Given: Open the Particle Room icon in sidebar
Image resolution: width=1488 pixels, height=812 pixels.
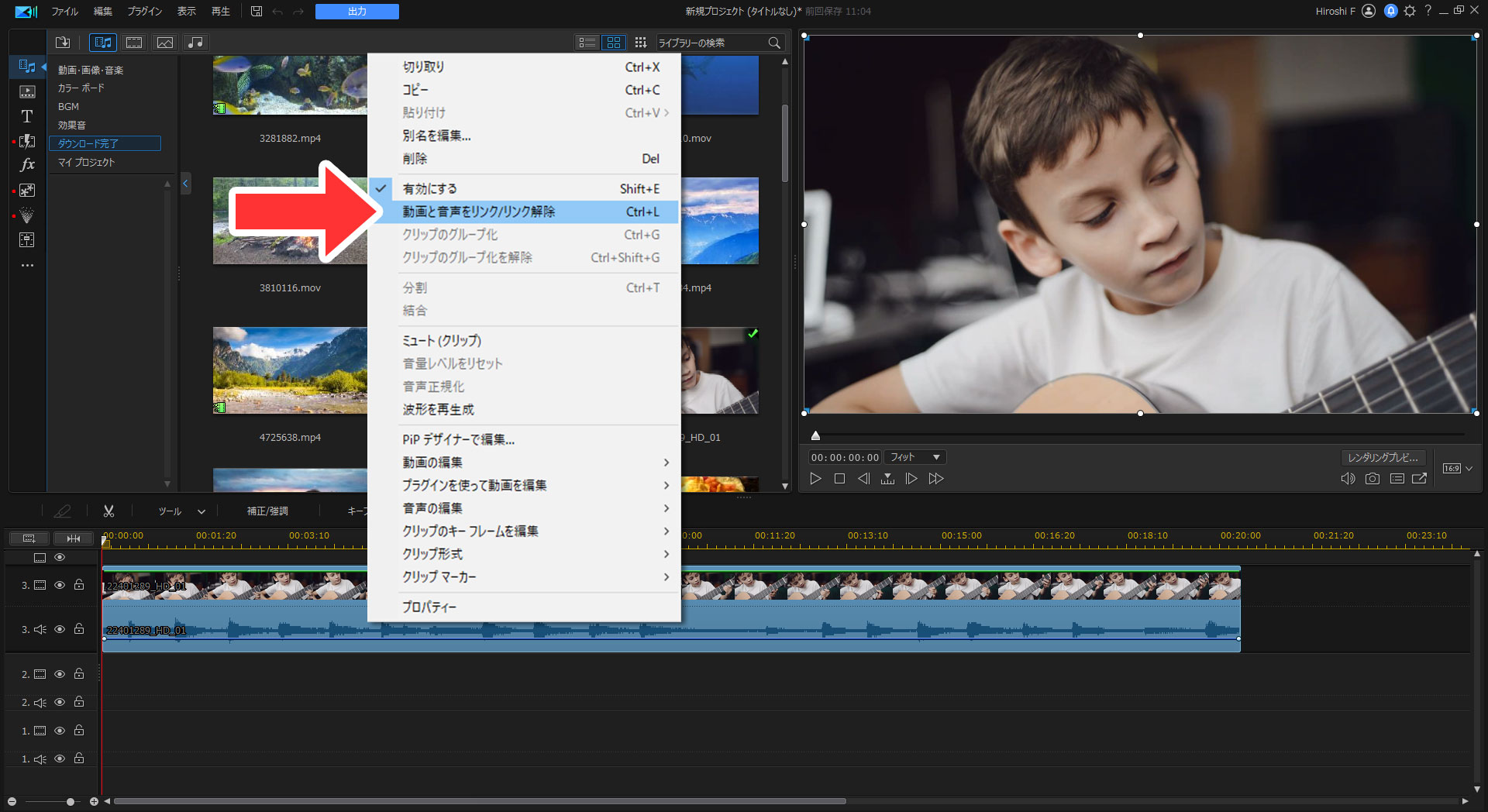Looking at the screenshot, I should click(27, 215).
